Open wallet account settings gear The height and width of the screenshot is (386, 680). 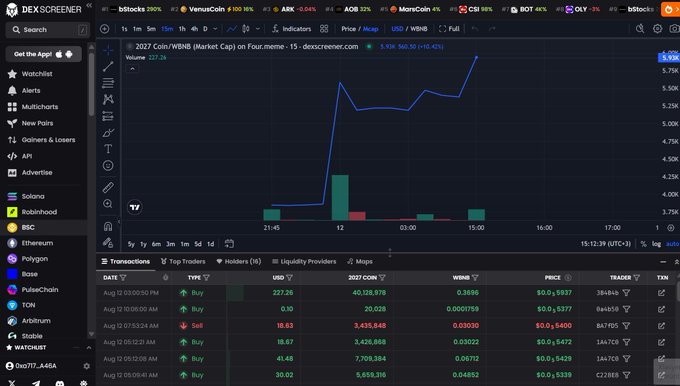[86, 366]
